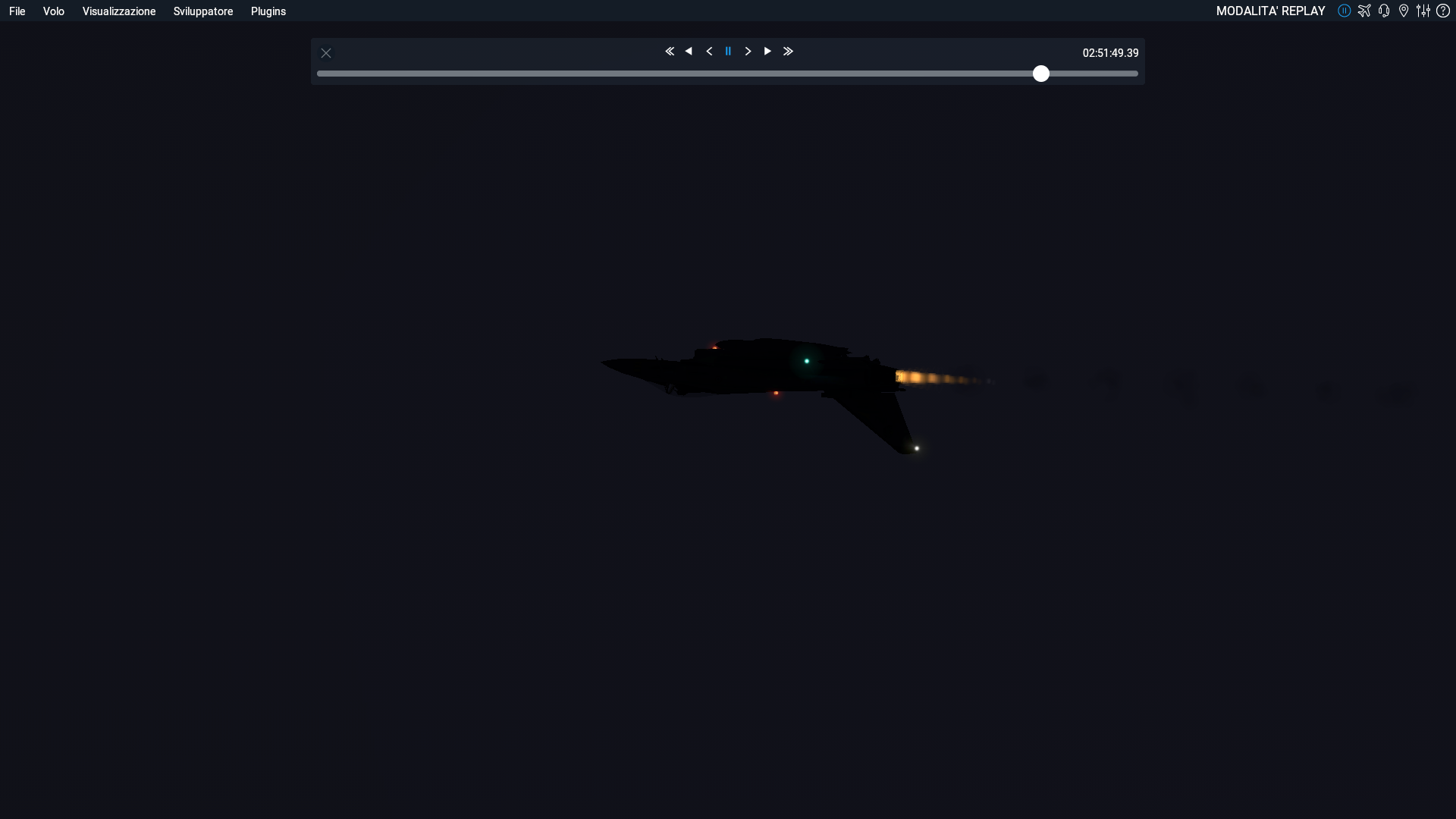Click the play forward triangle button
Screen dimensions: 1456x819
pyautogui.click(x=767, y=52)
